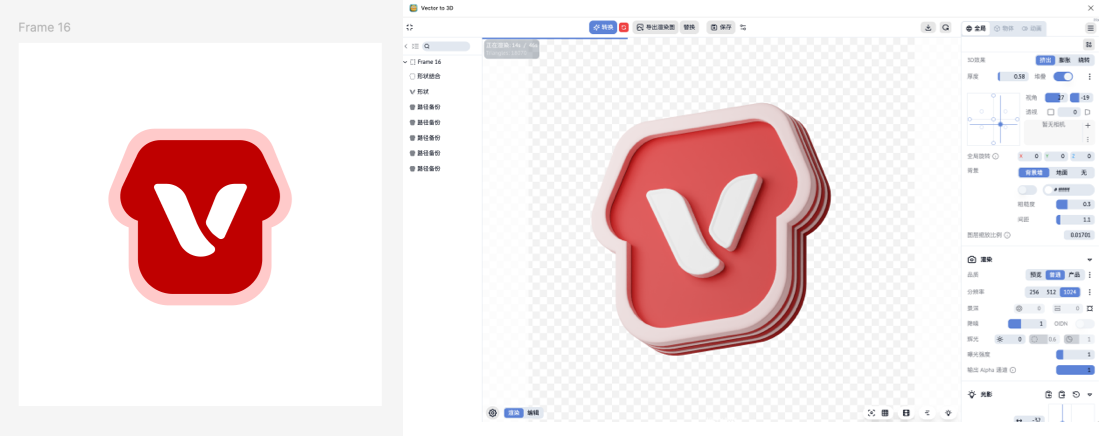
Task: Switch to the 物体 object tab
Action: [x=1003, y=28]
